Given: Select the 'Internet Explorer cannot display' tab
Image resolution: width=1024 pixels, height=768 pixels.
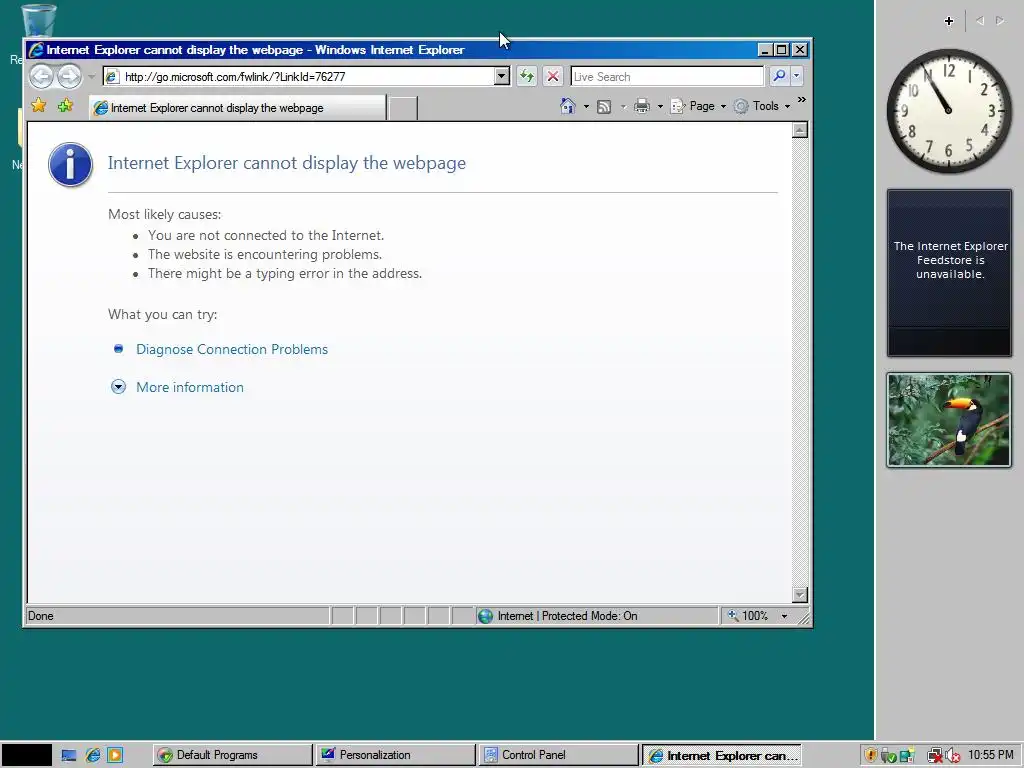Looking at the screenshot, I should click(238, 108).
